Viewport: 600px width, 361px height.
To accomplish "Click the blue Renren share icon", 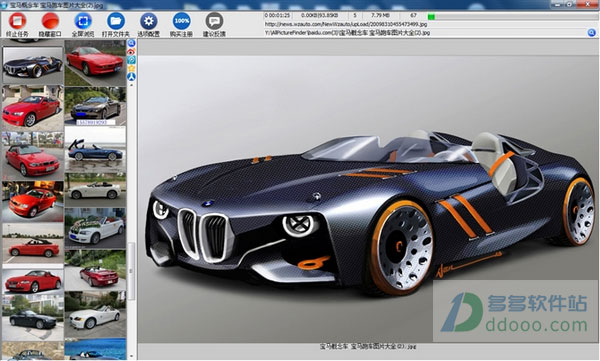I will [131, 77].
